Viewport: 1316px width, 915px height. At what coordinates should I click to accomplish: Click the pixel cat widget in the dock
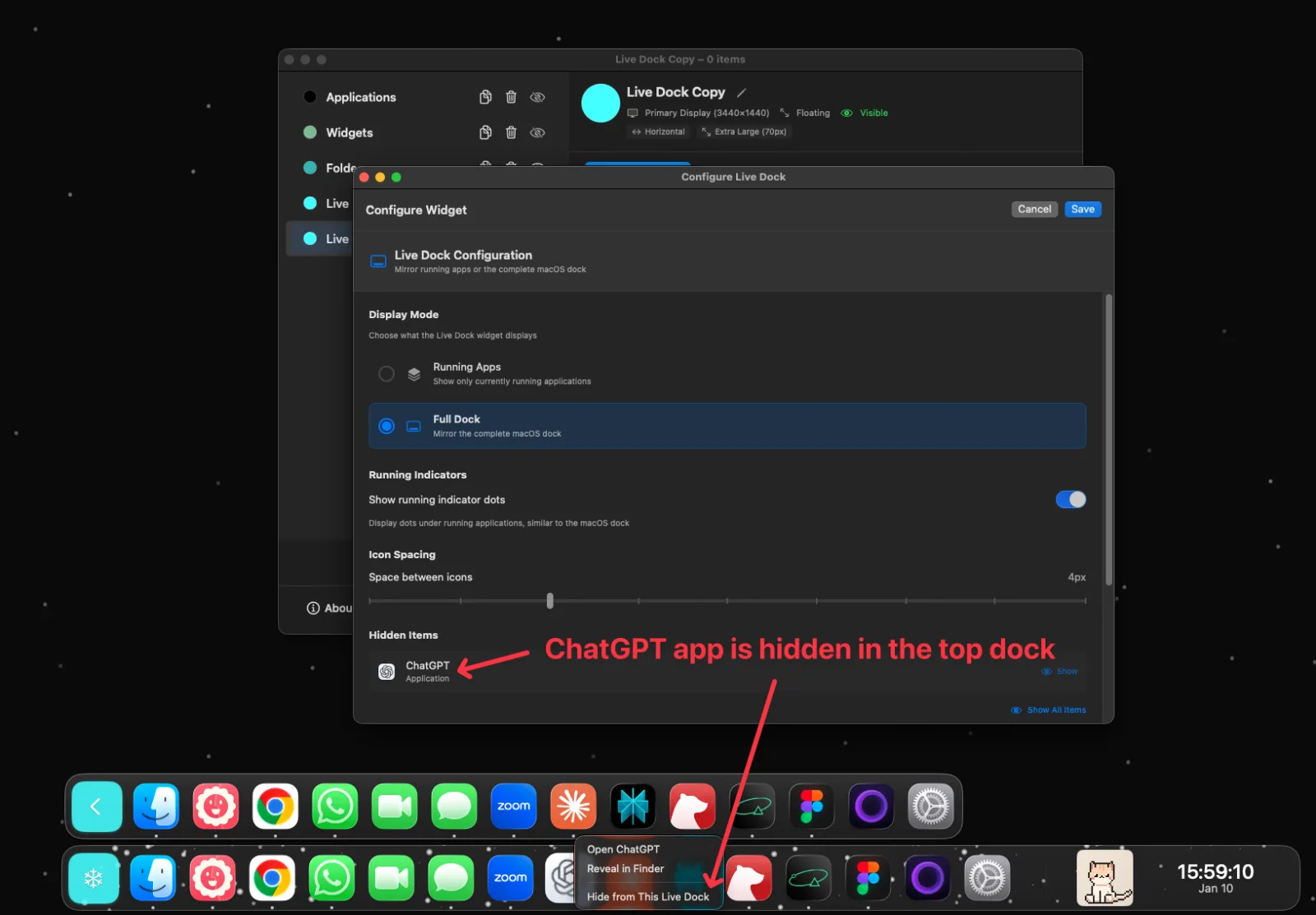click(1105, 878)
